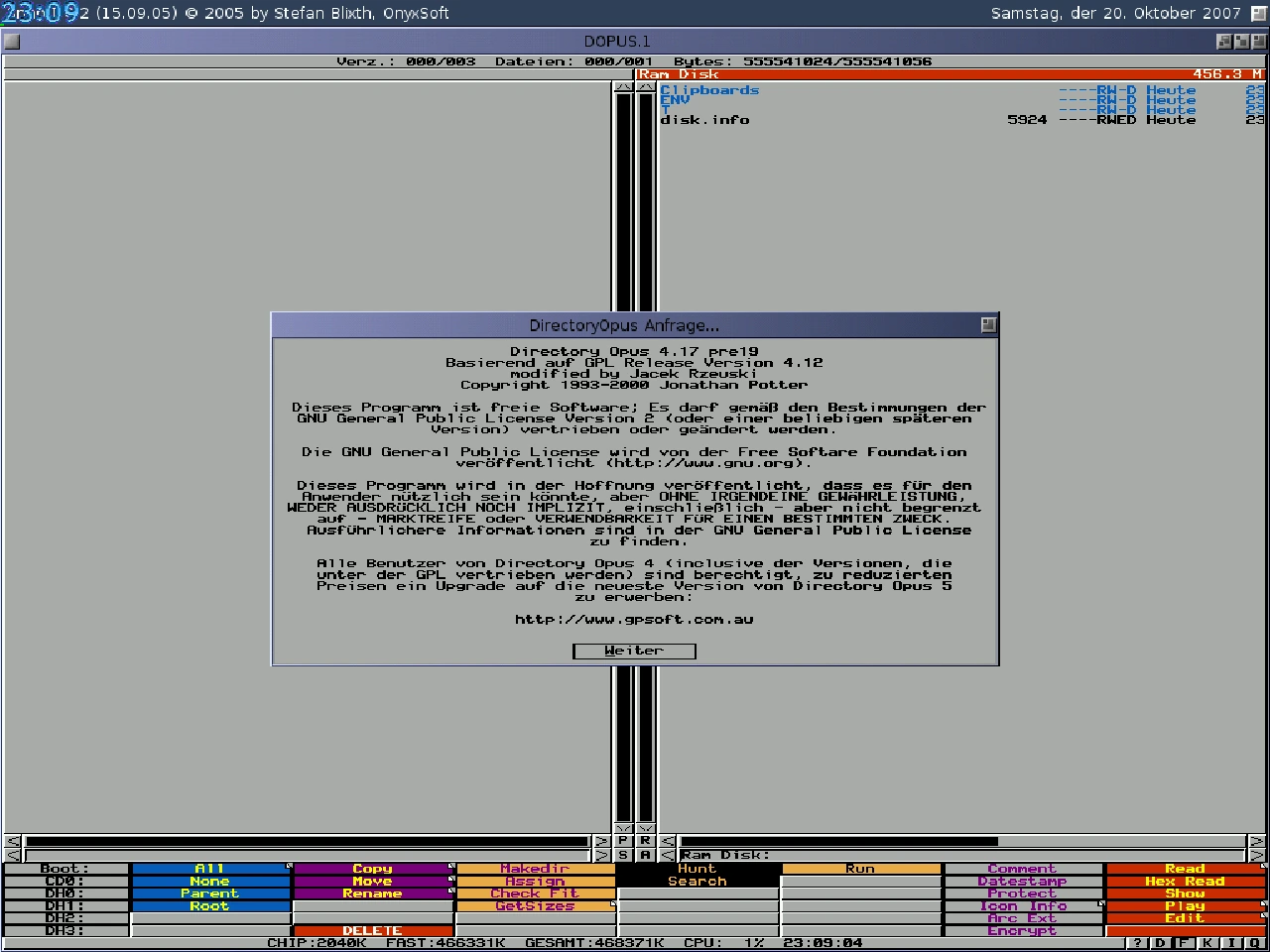Click the D gadget in the status bar
This screenshot has height=952, width=1270.
1161,943
